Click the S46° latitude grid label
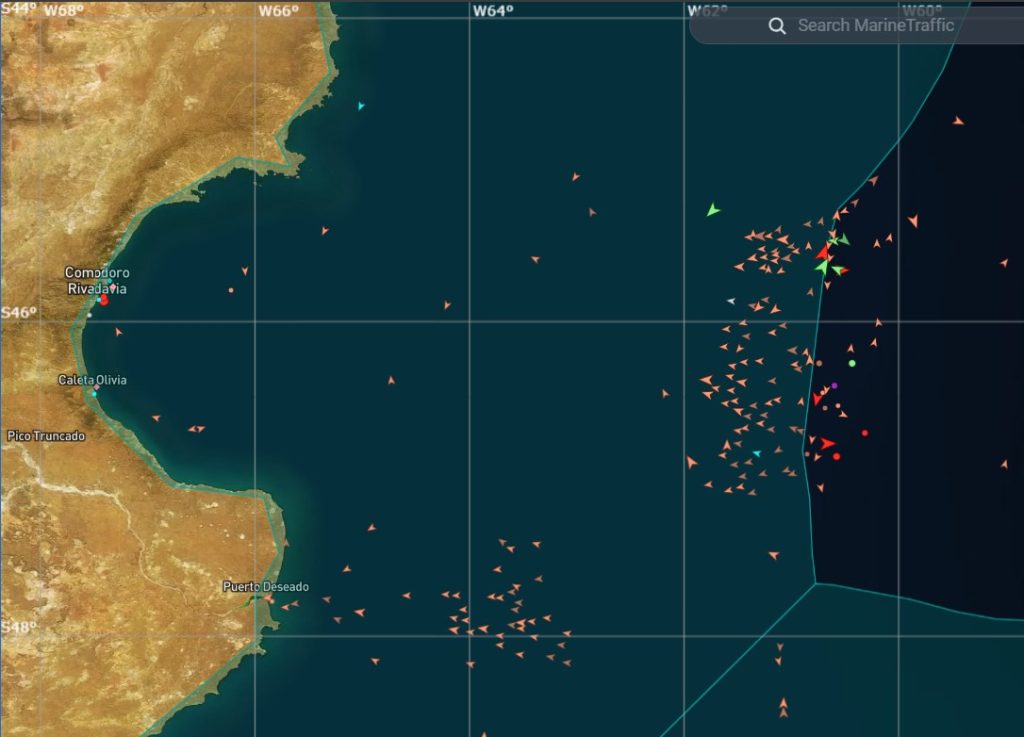Viewport: 1024px width, 737px height. coord(18,312)
